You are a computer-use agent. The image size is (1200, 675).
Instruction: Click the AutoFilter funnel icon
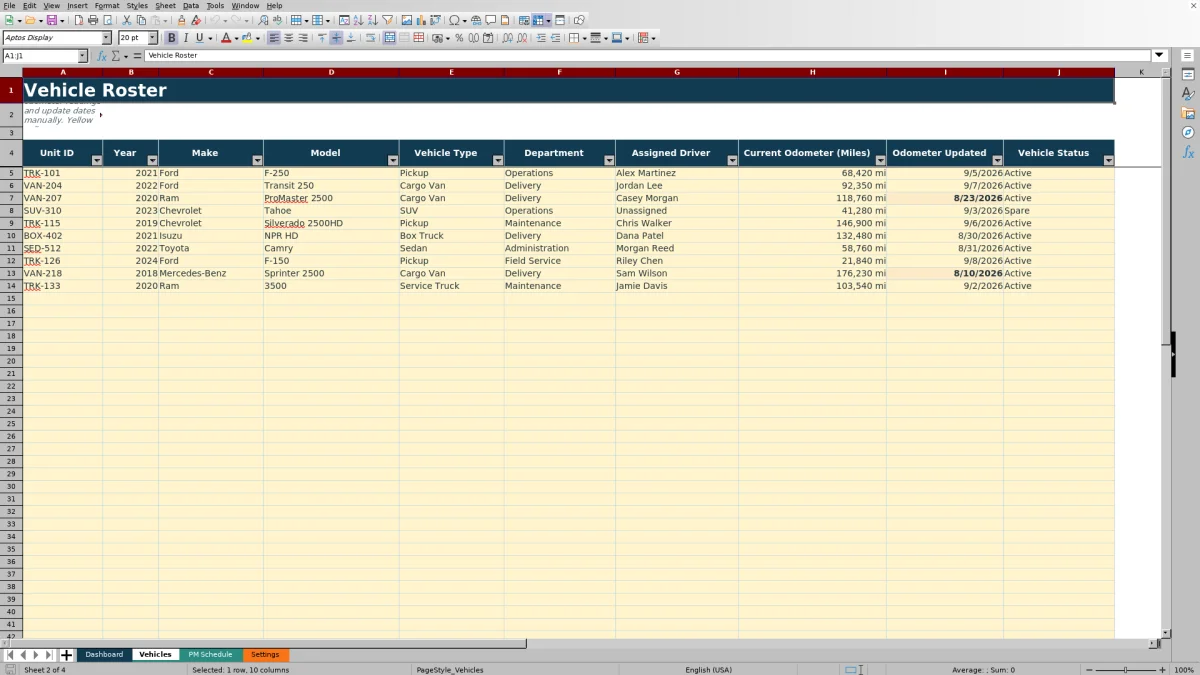[387, 20]
